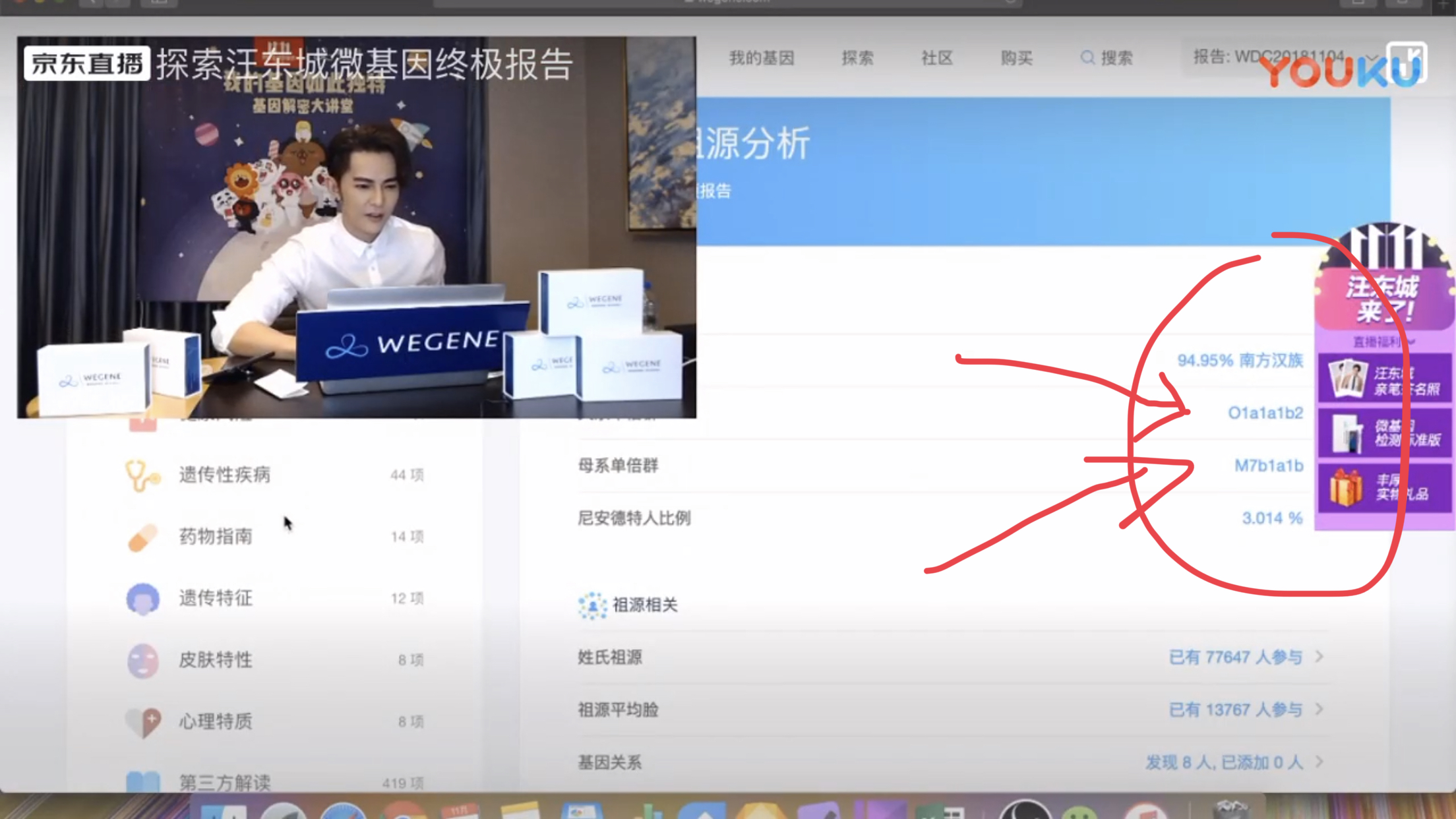The height and width of the screenshot is (819, 1456).
Task: Expand 姓氏祖源 with its chevron arrow
Action: tap(1319, 657)
